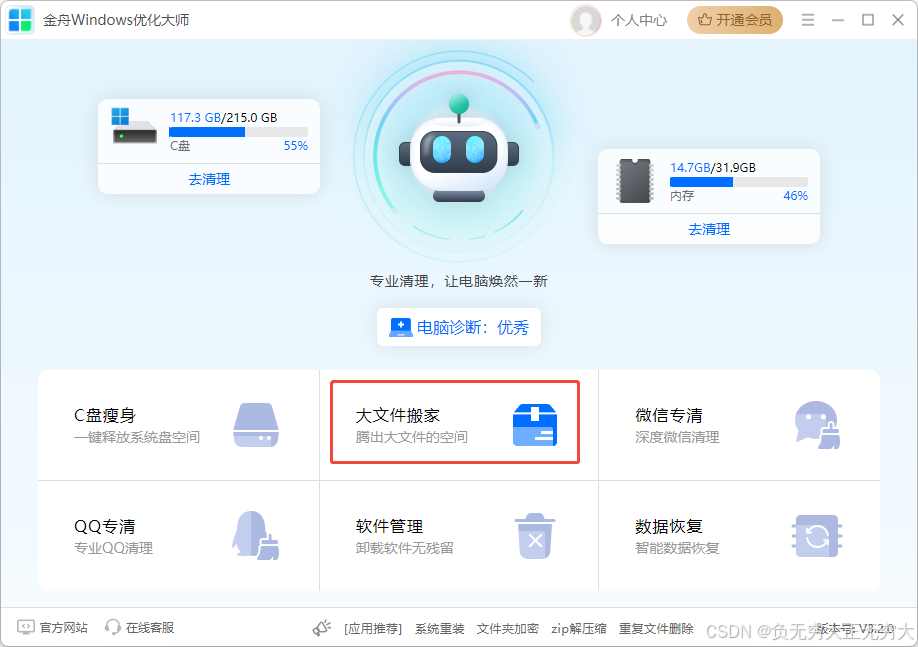Minimize the optimizer window
Viewport: 918px width, 647px height.
(x=838, y=20)
